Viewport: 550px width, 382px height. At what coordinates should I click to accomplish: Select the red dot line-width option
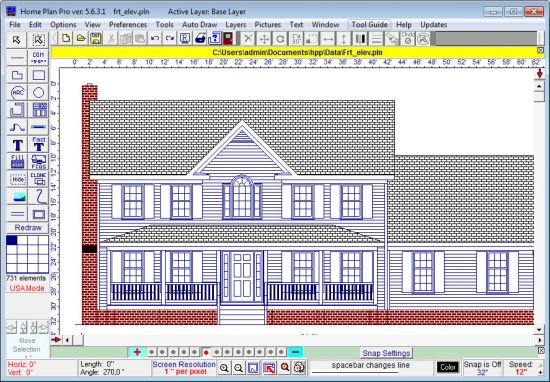[206, 352]
